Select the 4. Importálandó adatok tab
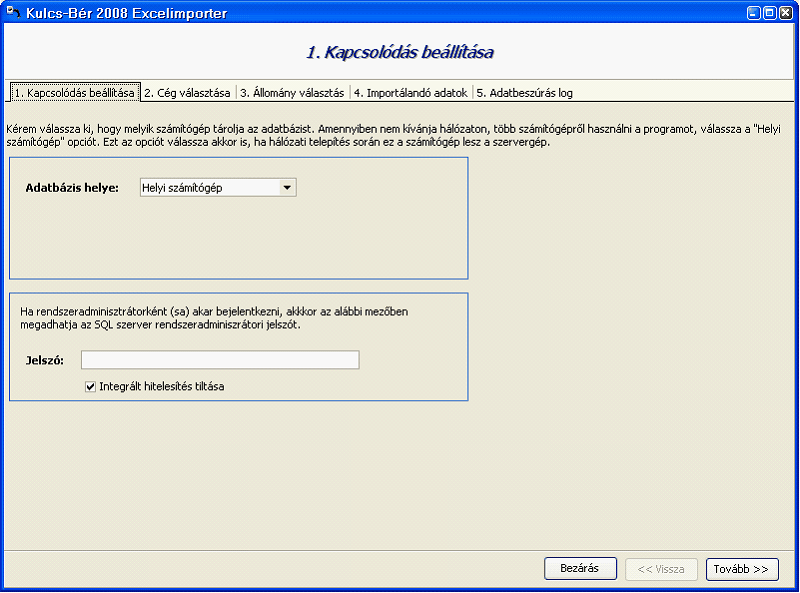 (x=411, y=93)
